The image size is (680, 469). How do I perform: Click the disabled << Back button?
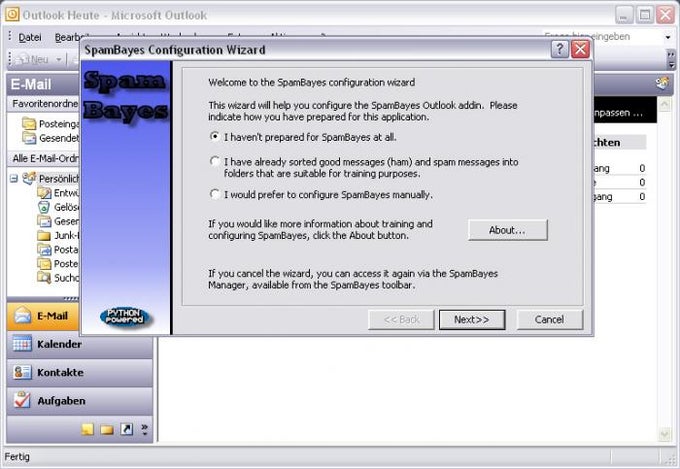[x=401, y=320]
